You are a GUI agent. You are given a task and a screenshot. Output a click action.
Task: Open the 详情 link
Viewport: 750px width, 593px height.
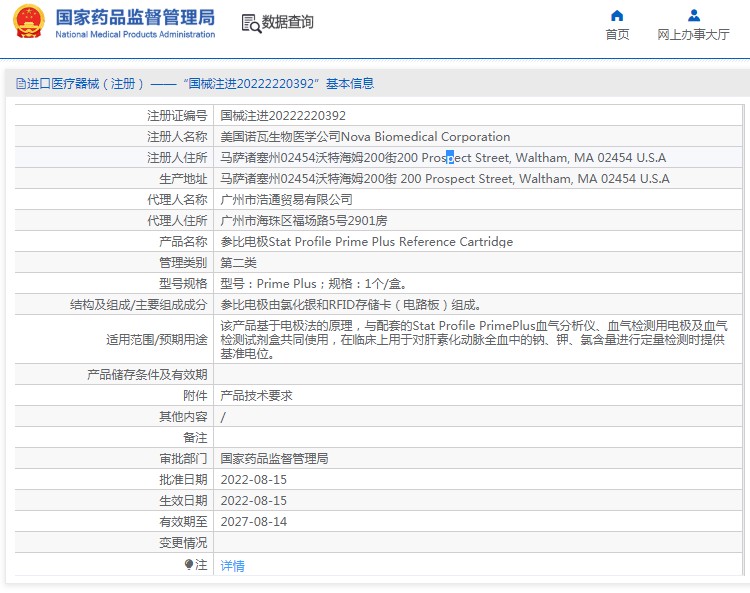[232, 566]
